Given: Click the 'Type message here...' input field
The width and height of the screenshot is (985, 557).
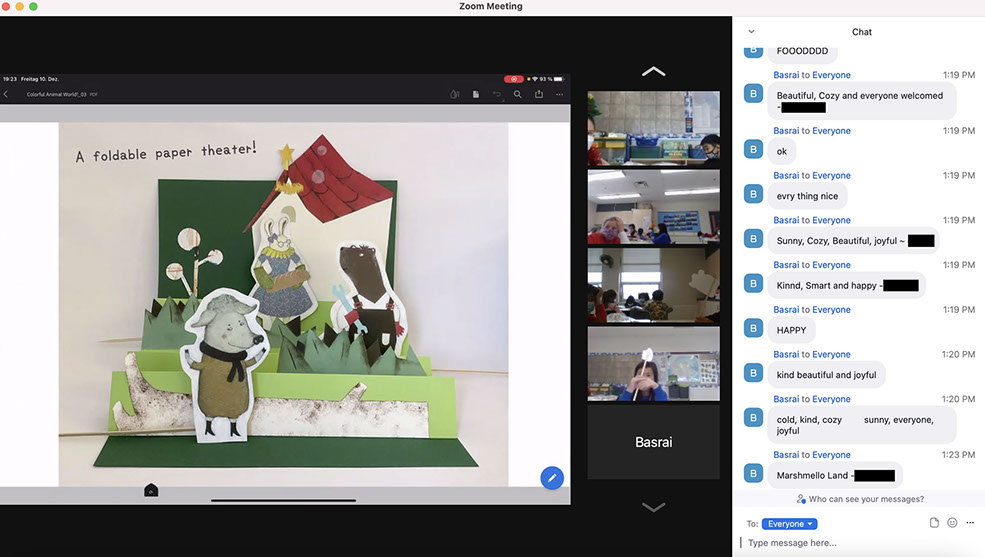Looking at the screenshot, I should click(x=860, y=543).
